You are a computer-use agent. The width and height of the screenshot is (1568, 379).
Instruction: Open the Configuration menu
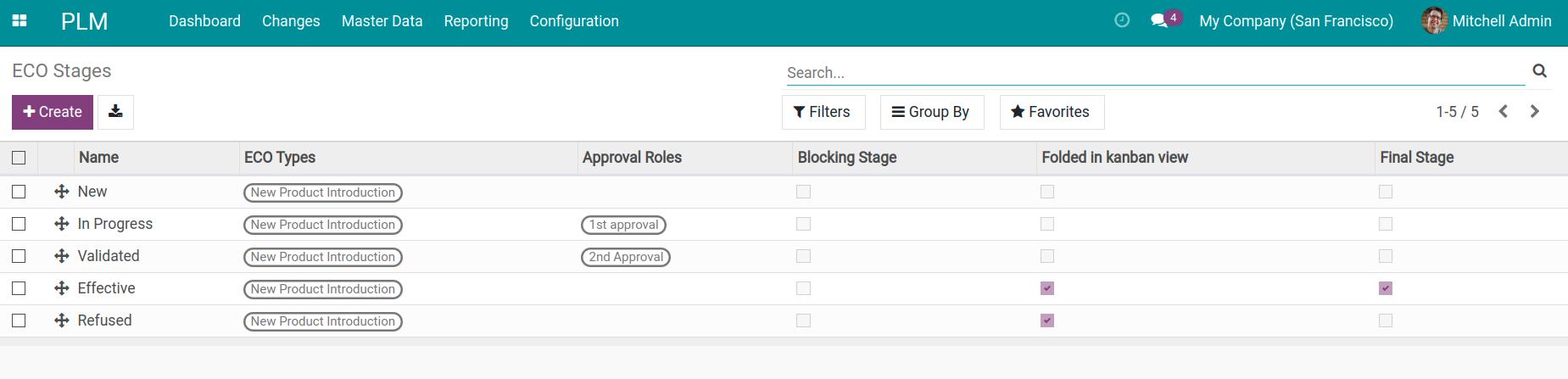point(574,21)
